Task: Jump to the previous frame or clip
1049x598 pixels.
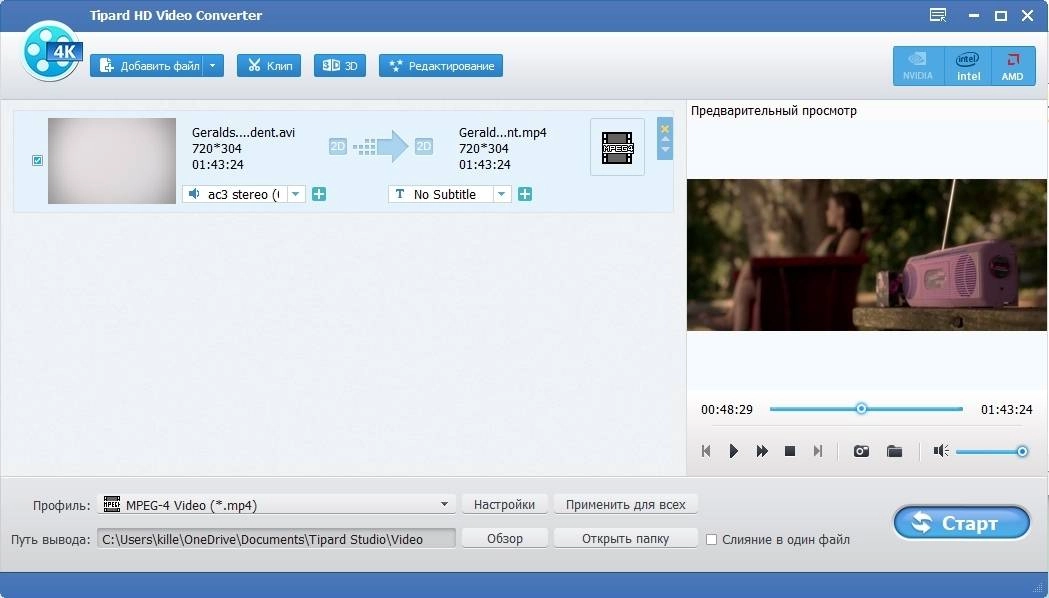Action: point(706,451)
